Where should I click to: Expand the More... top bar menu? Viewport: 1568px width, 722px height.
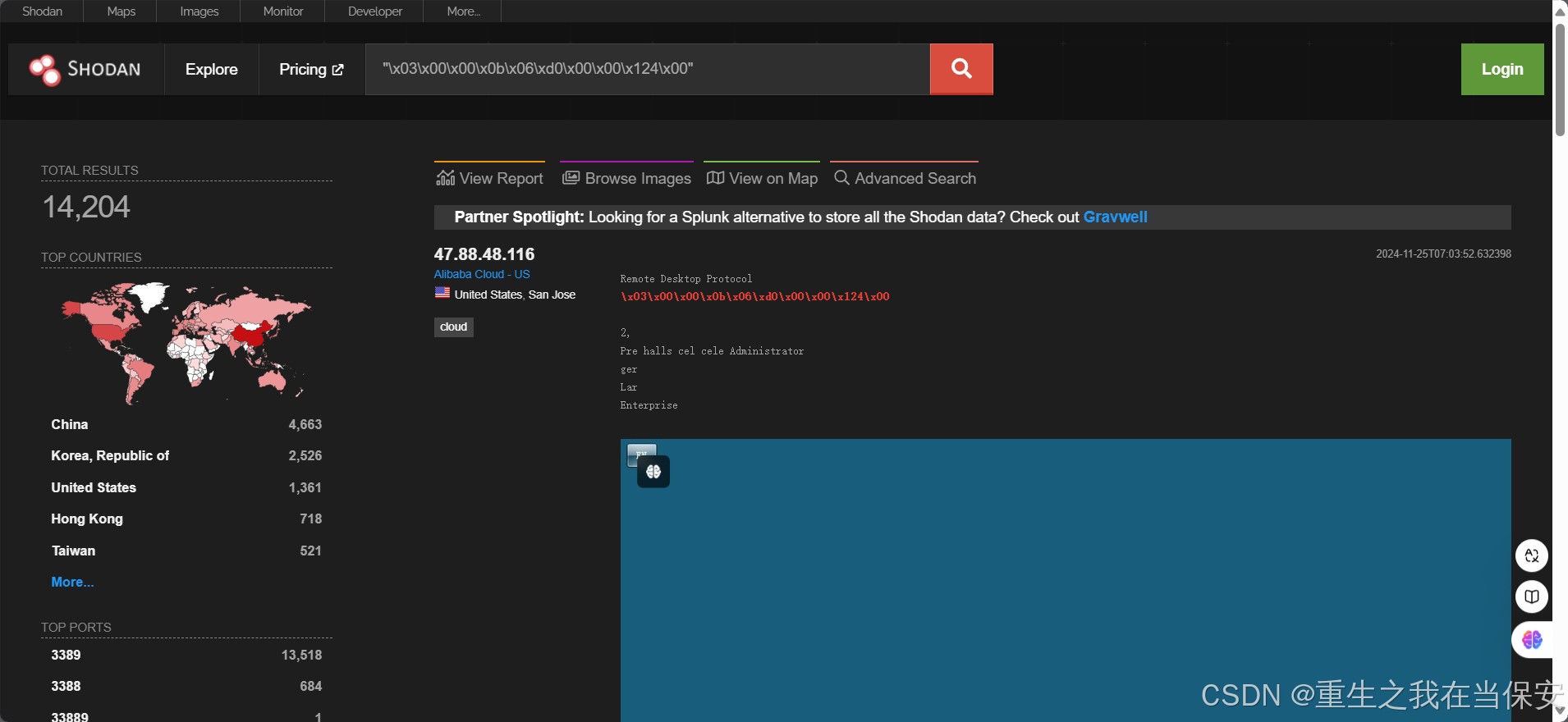(x=464, y=11)
